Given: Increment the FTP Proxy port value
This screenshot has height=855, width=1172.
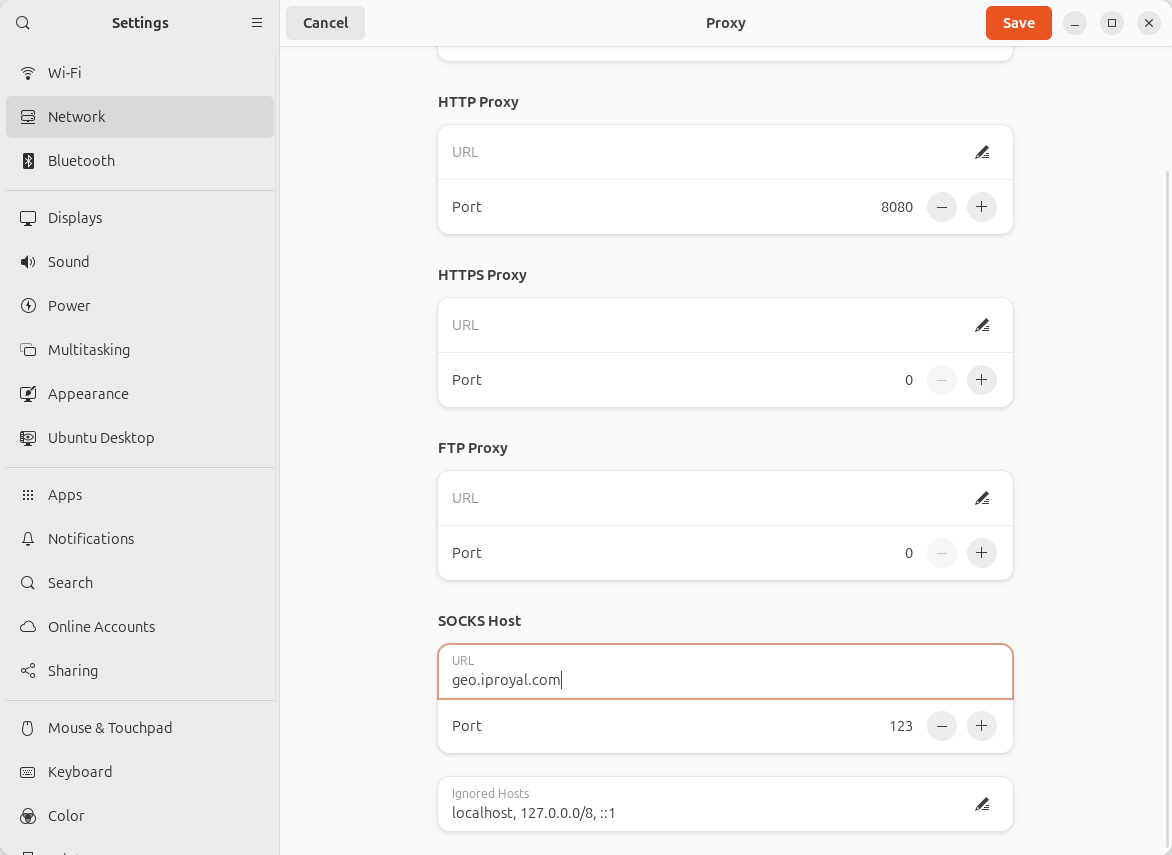Looking at the screenshot, I should (x=981, y=553).
